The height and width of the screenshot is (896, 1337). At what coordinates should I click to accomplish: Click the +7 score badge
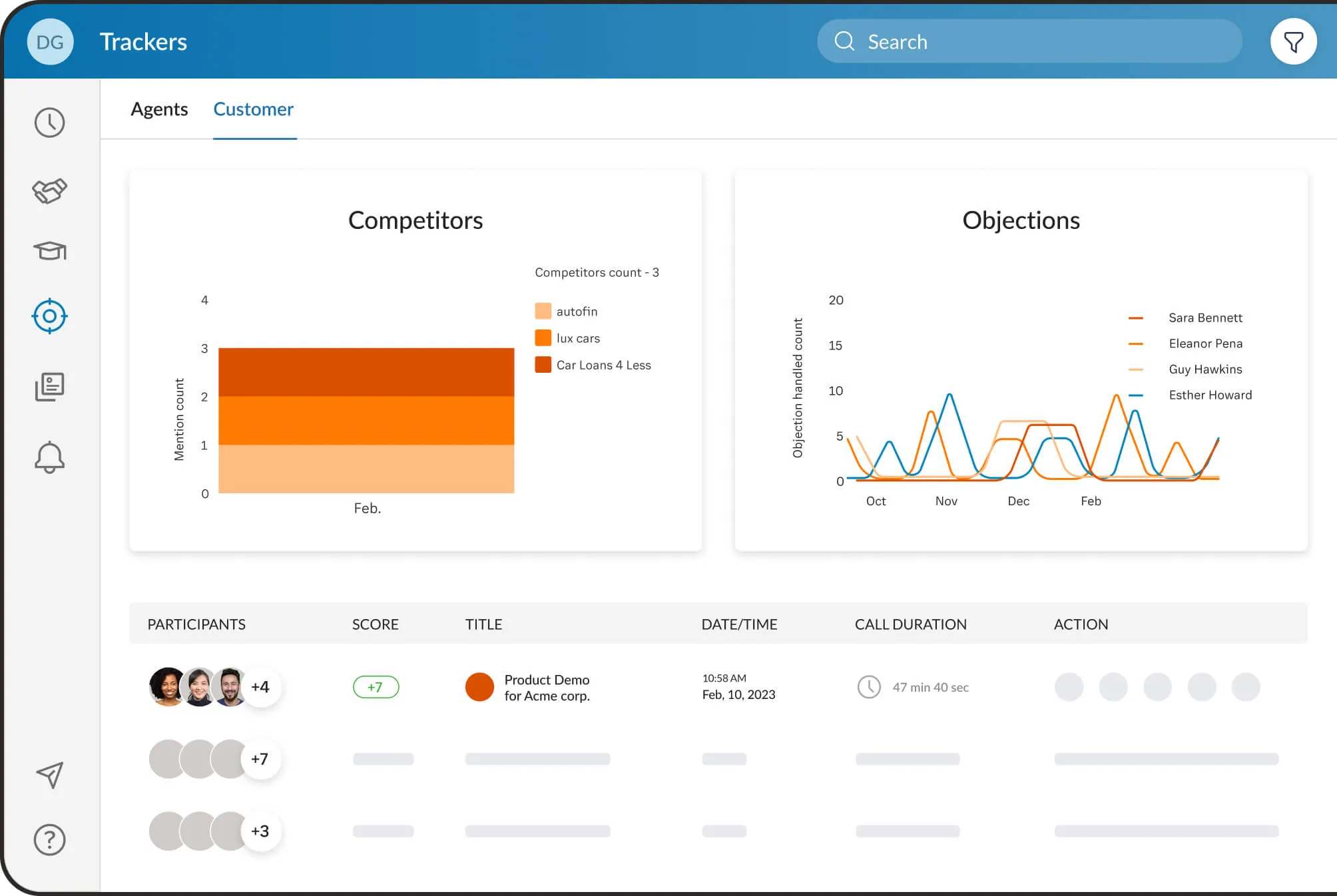tap(376, 687)
